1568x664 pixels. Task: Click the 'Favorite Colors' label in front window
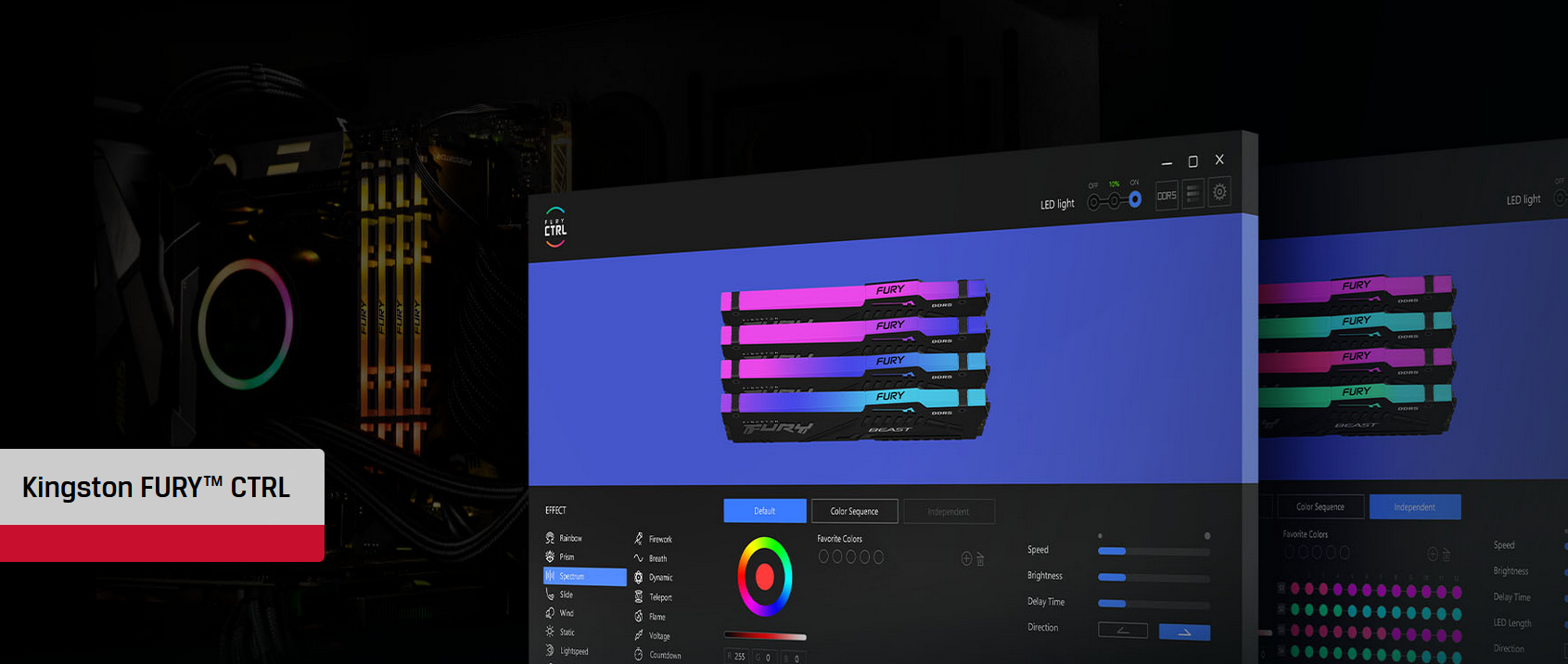point(839,539)
